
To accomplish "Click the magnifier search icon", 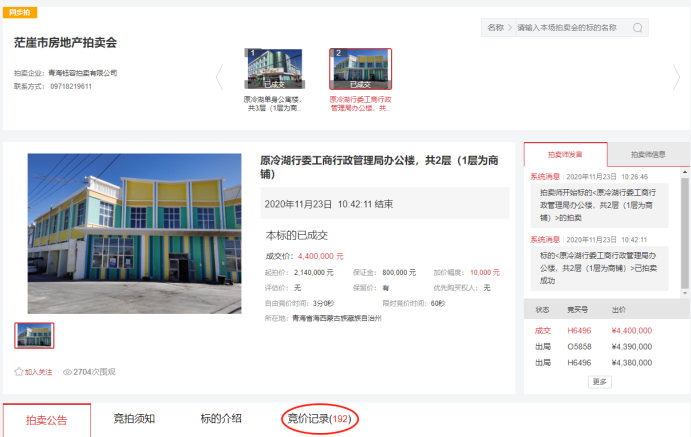I will point(638,28).
